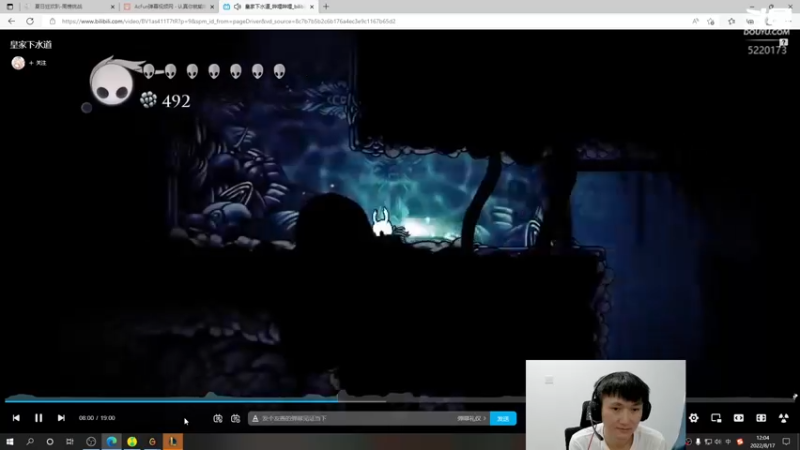Image resolution: width=800 pixels, height=450 pixels.
Task: Skip to the next video
Action: click(61, 418)
